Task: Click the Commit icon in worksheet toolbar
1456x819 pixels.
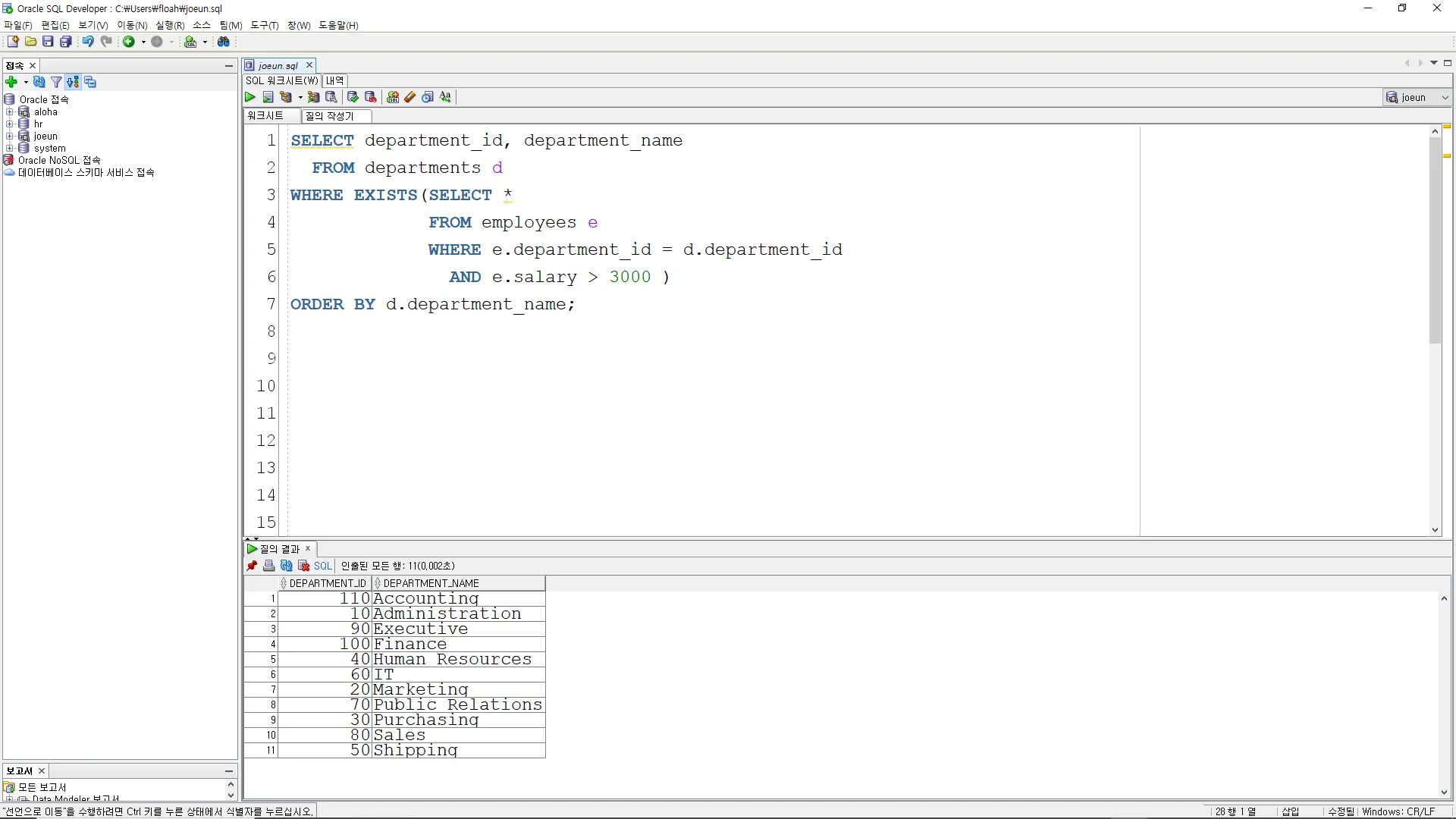Action: (x=353, y=97)
